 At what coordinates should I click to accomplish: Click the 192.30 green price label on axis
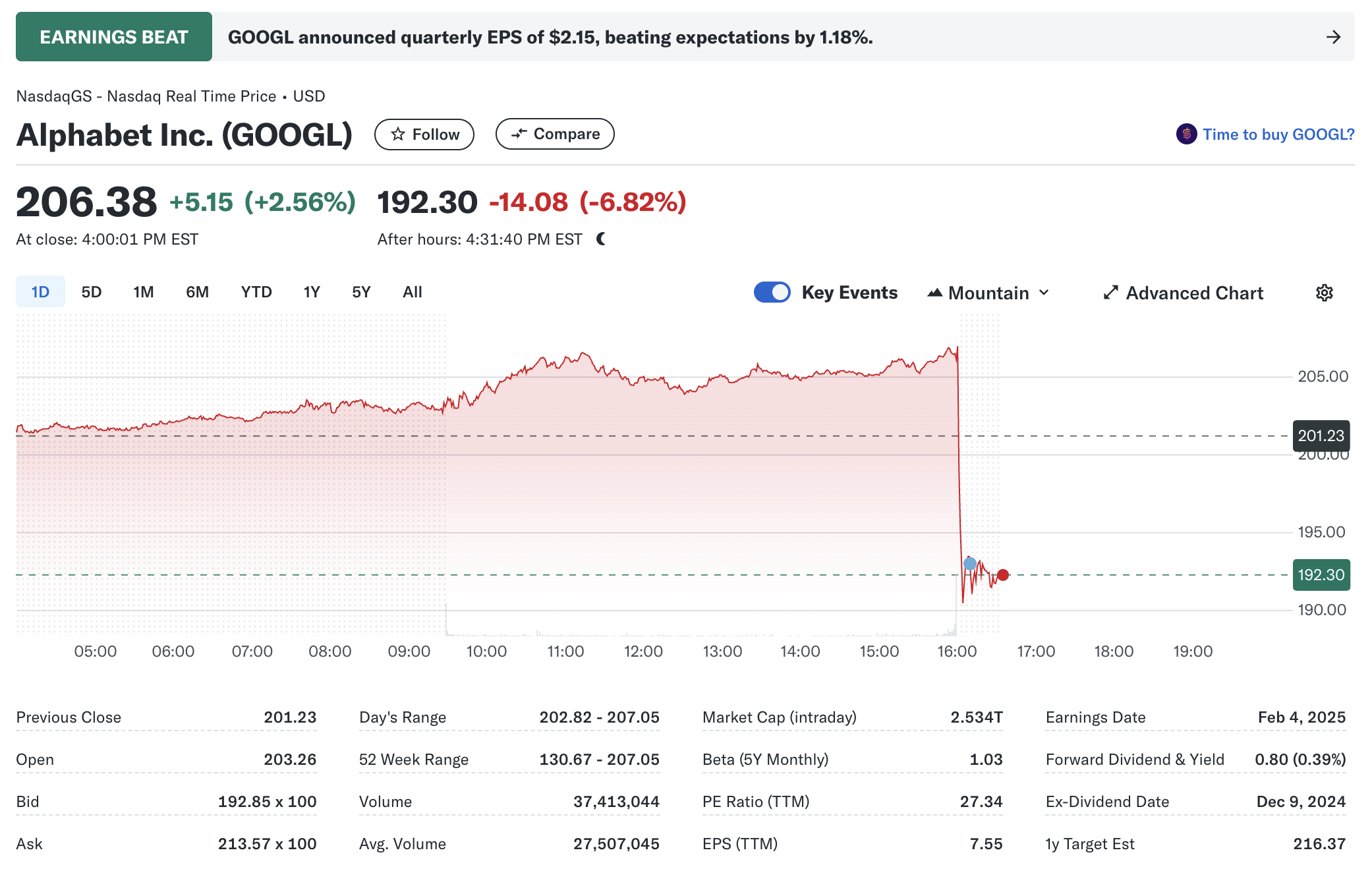point(1321,575)
